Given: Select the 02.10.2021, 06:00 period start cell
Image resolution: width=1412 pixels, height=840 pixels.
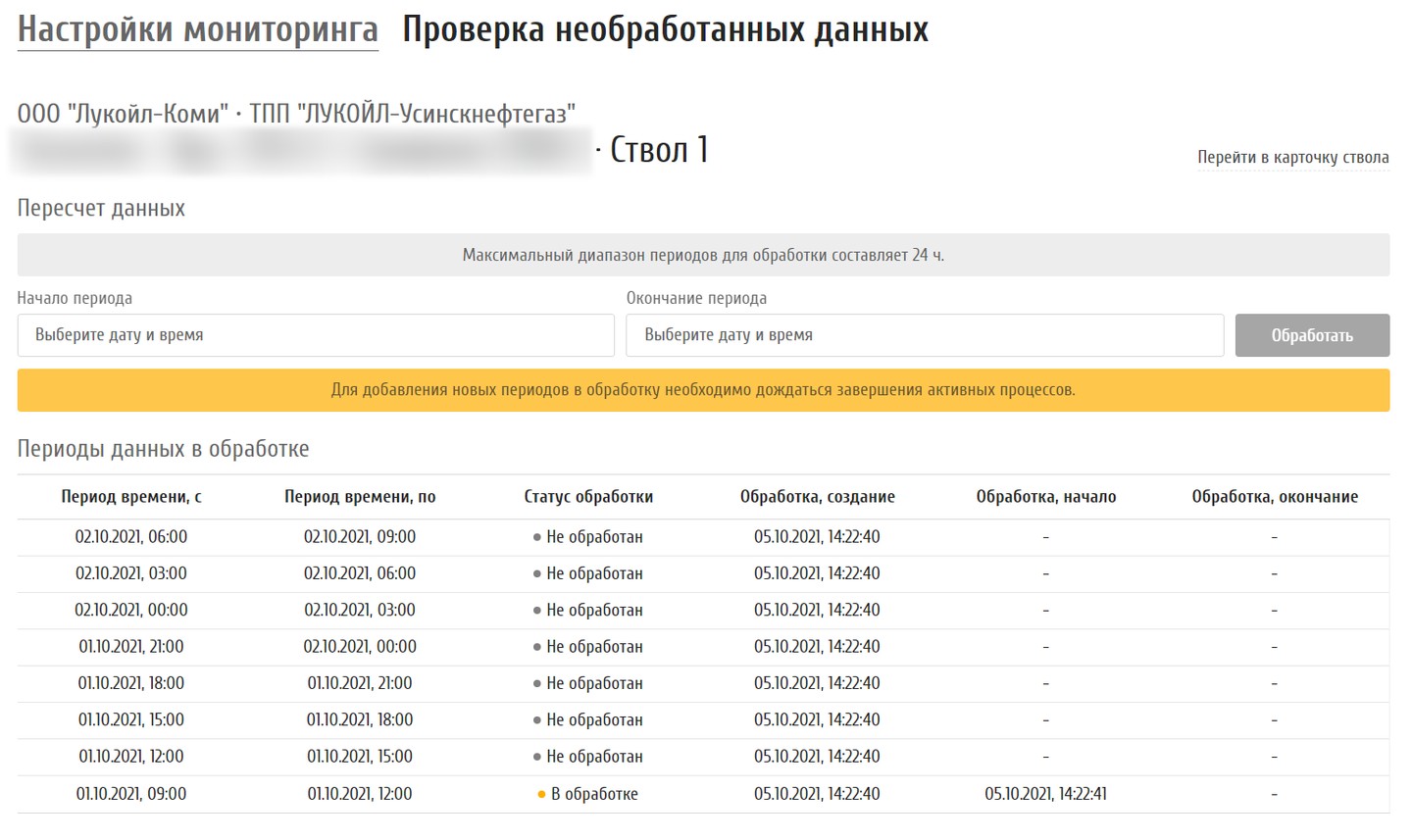Looking at the screenshot, I should click(x=131, y=537).
